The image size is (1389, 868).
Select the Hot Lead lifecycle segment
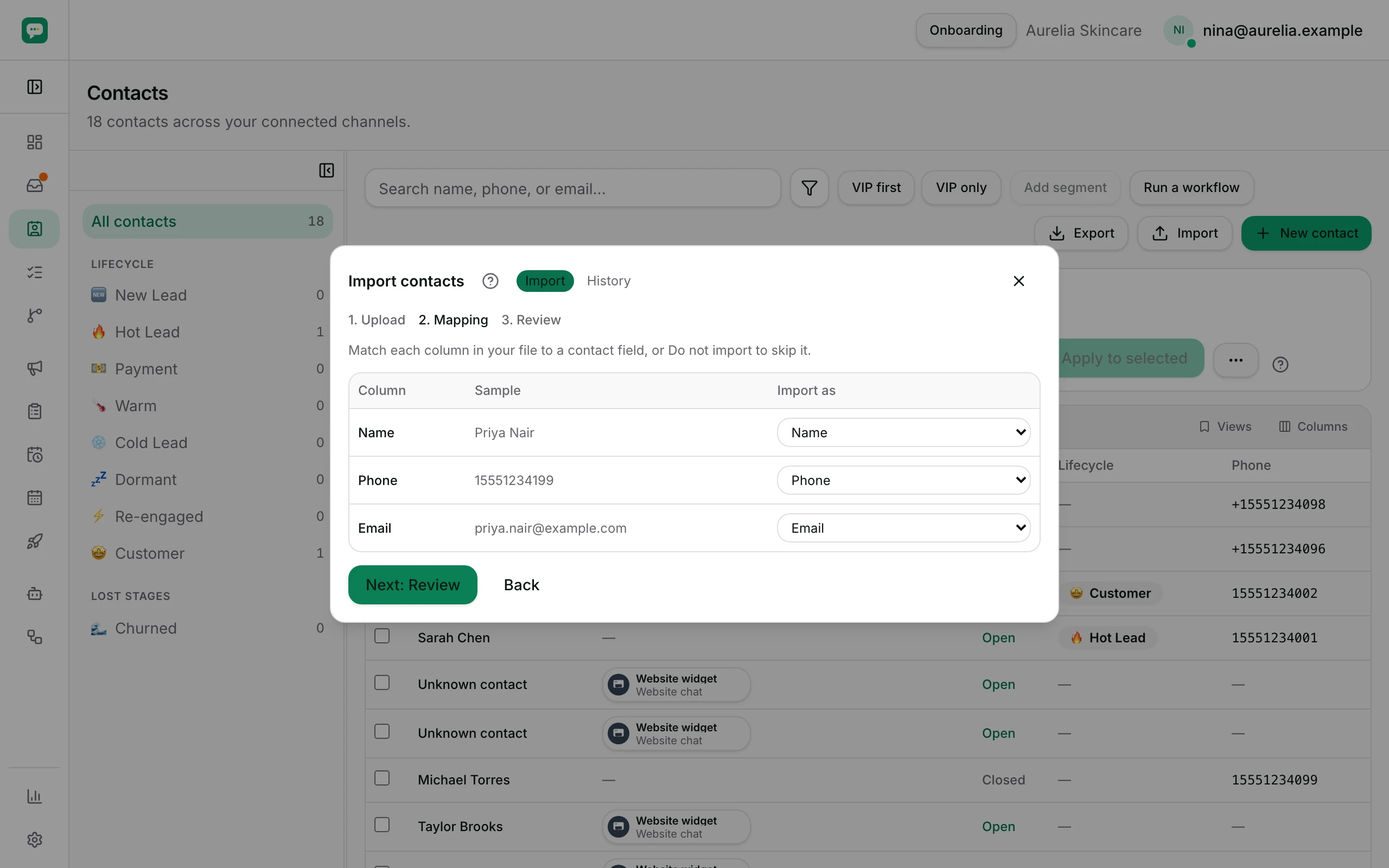point(207,332)
